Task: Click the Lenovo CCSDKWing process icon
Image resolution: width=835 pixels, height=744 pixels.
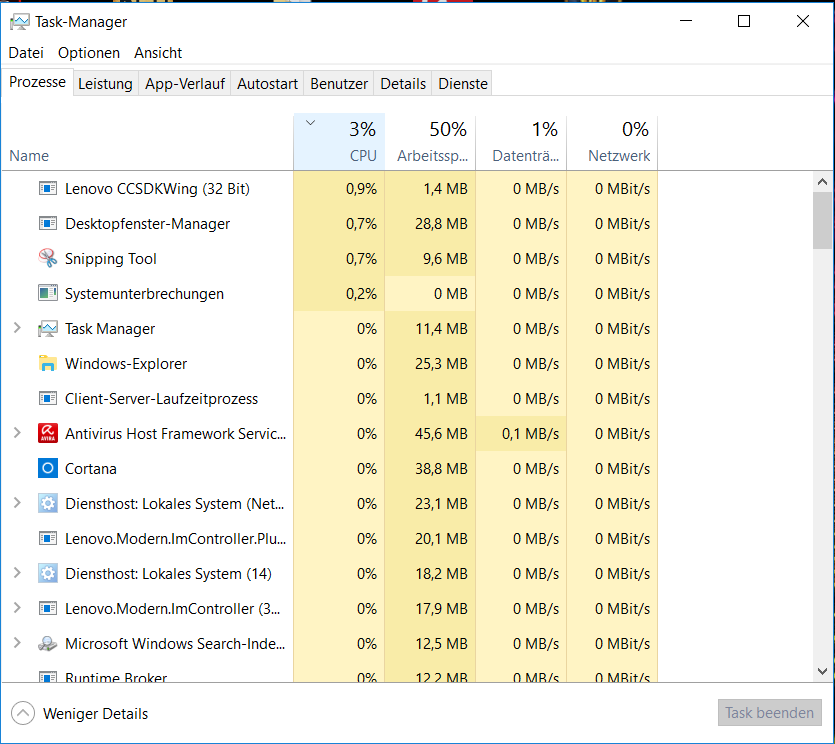Action: click(x=48, y=189)
